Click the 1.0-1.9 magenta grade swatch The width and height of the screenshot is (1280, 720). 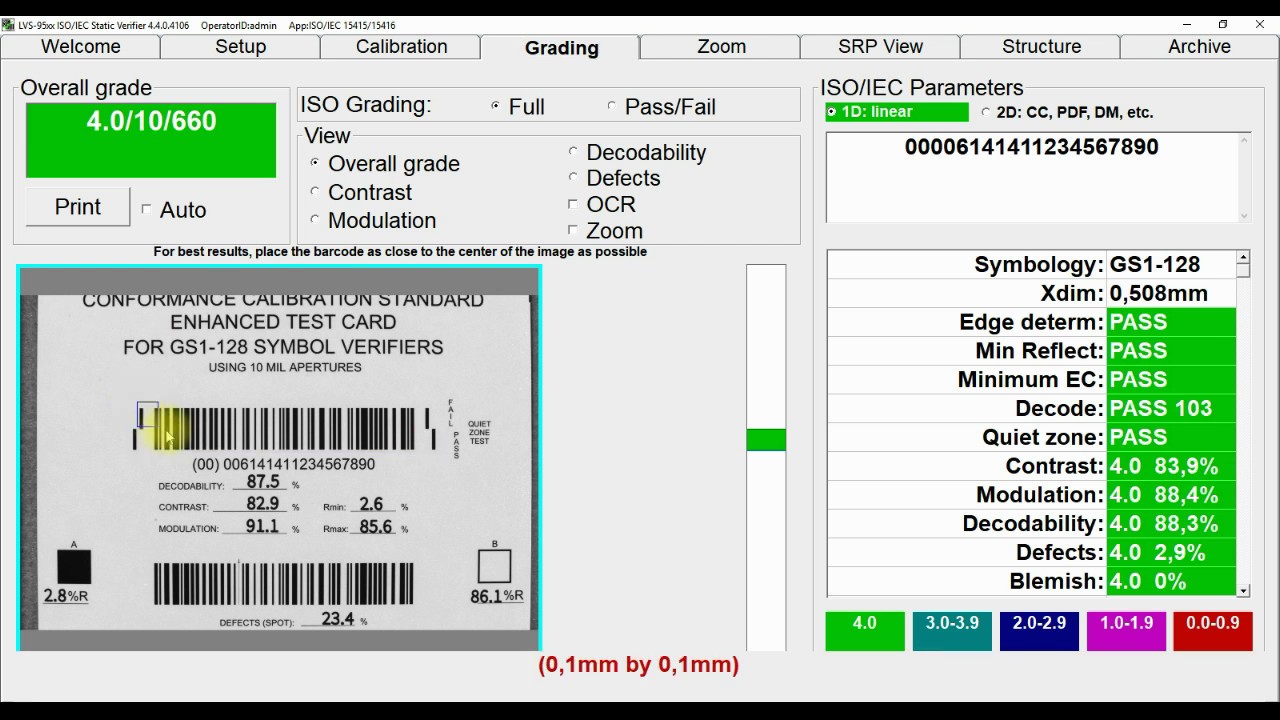click(1126, 632)
